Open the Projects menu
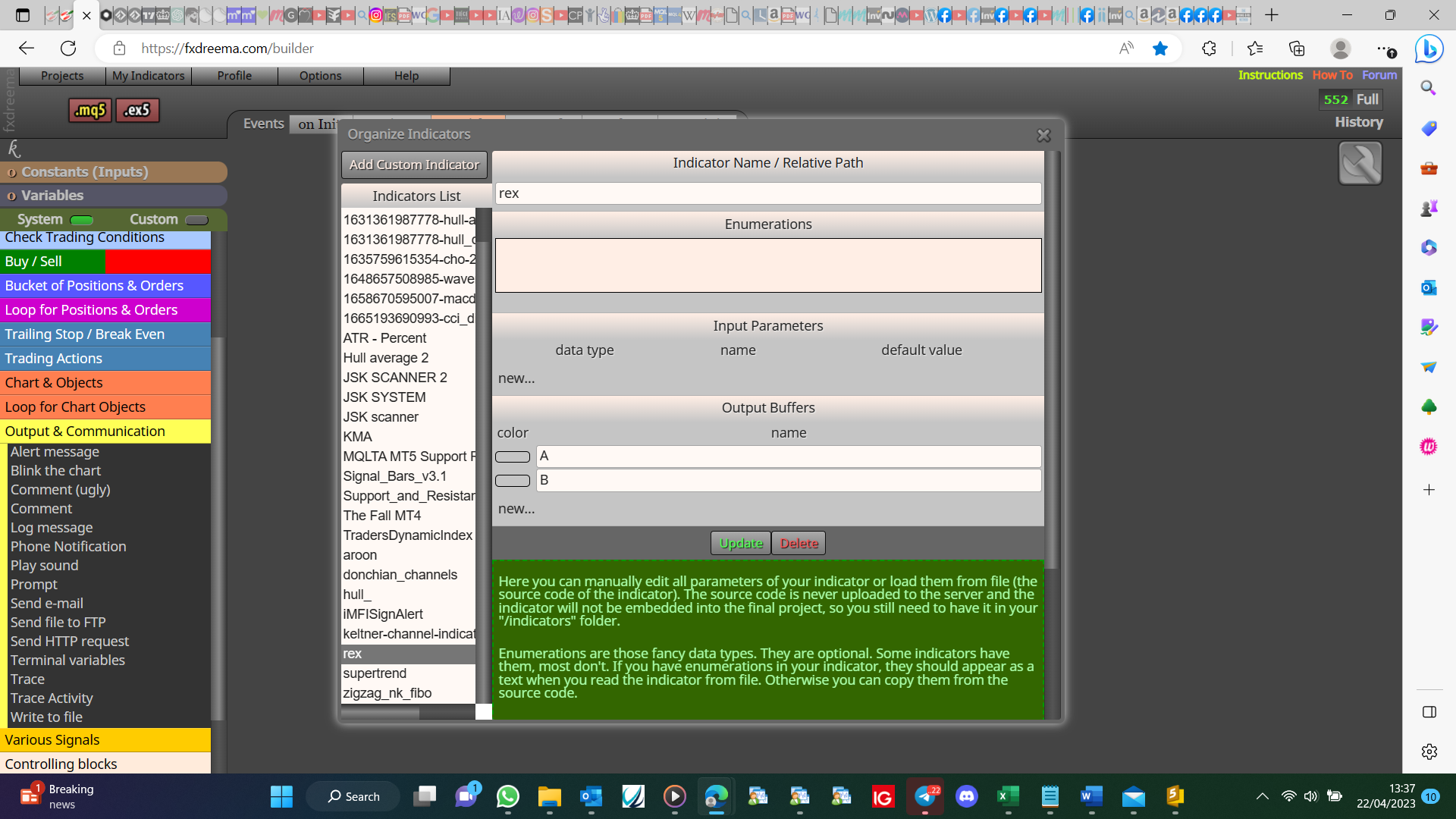 [62, 76]
